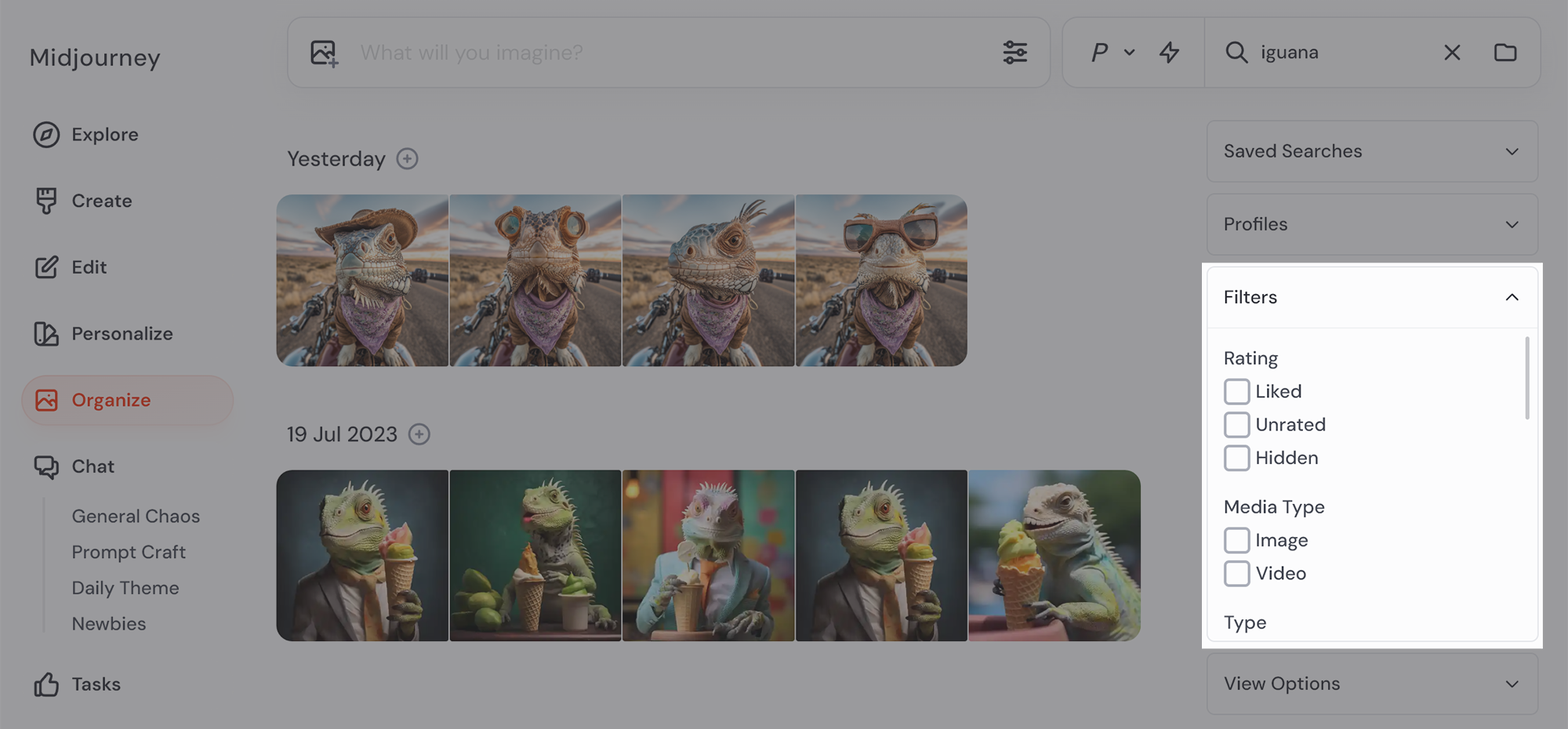Click the Edit pencil icon

[46, 267]
